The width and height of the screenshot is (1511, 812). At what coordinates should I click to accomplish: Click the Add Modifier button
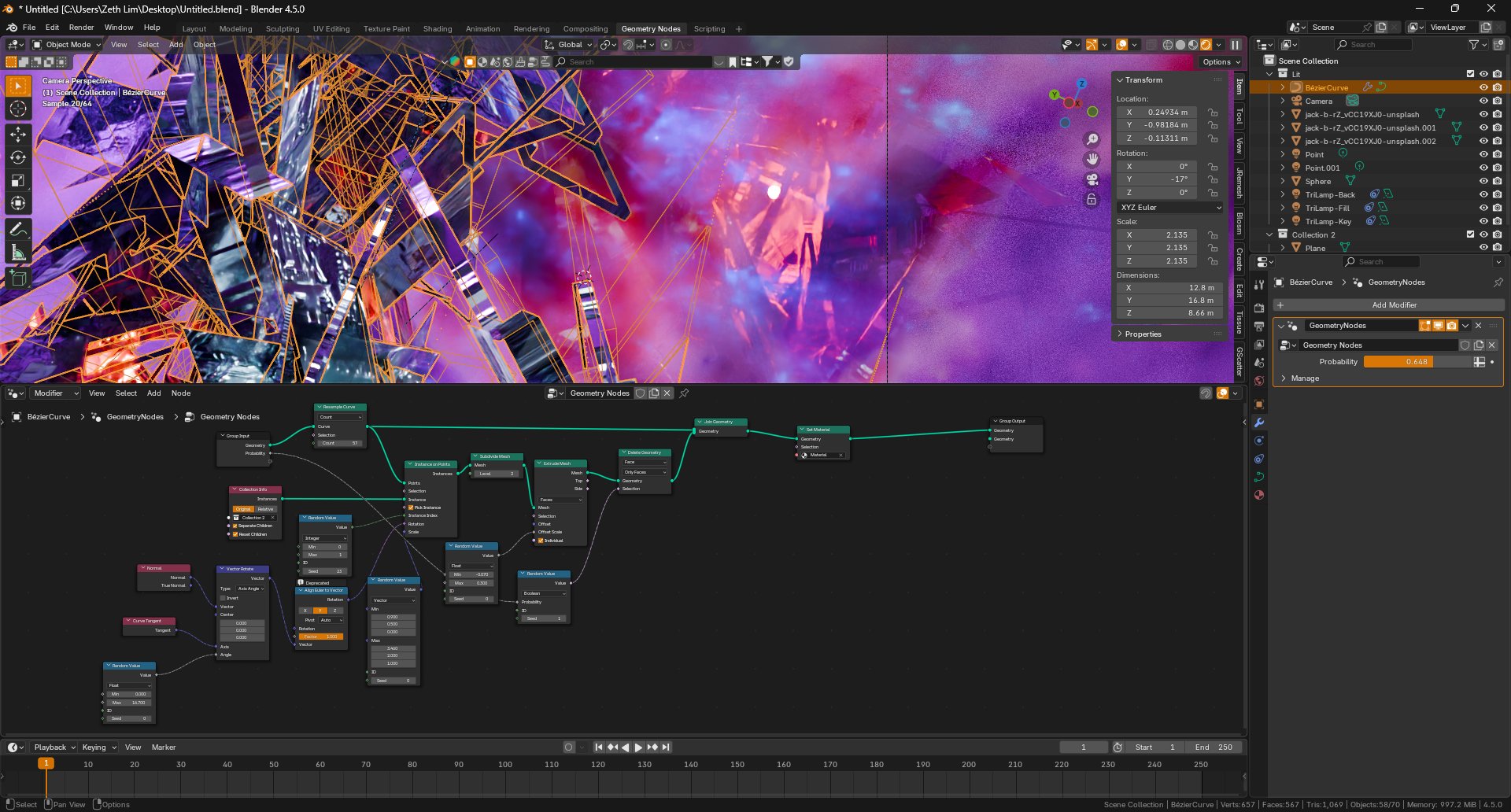[1389, 305]
